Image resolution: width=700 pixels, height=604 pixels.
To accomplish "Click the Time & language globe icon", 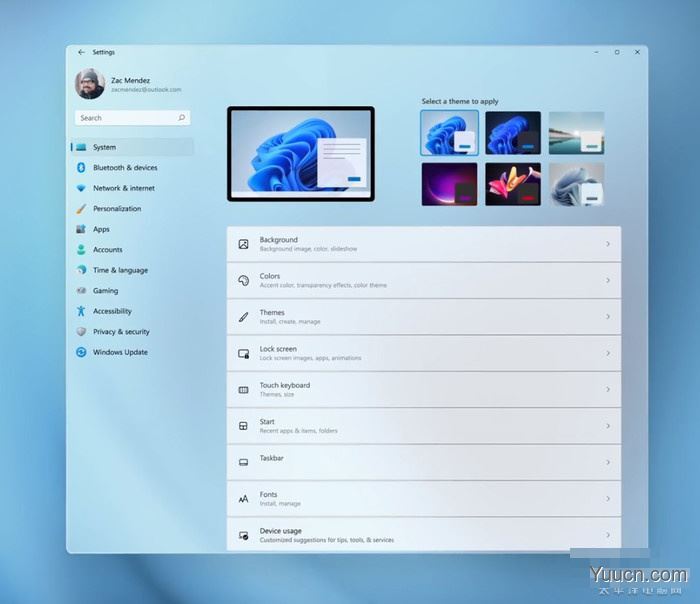I will 81,270.
